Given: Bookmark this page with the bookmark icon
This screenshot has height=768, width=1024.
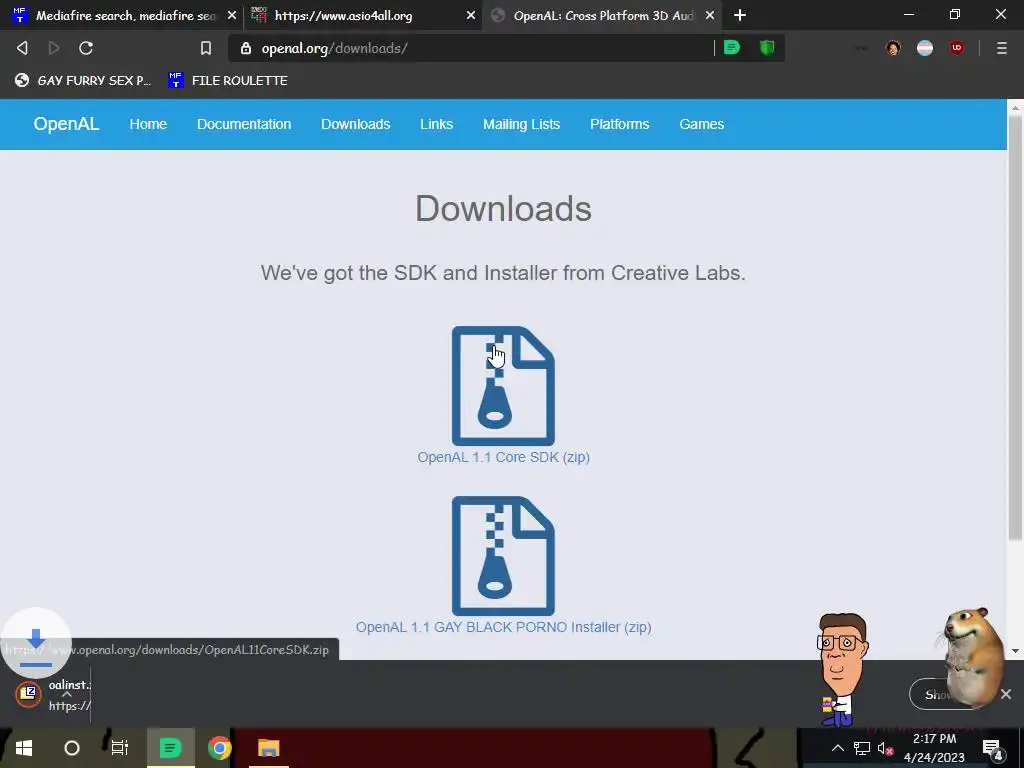Looking at the screenshot, I should click(206, 48).
